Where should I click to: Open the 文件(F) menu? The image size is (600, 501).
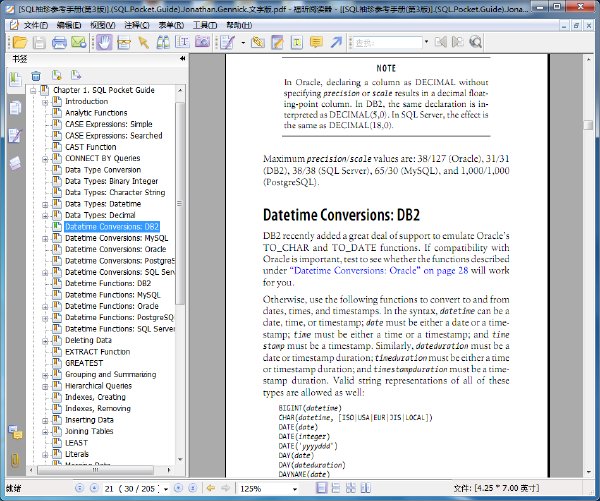[x=36, y=25]
